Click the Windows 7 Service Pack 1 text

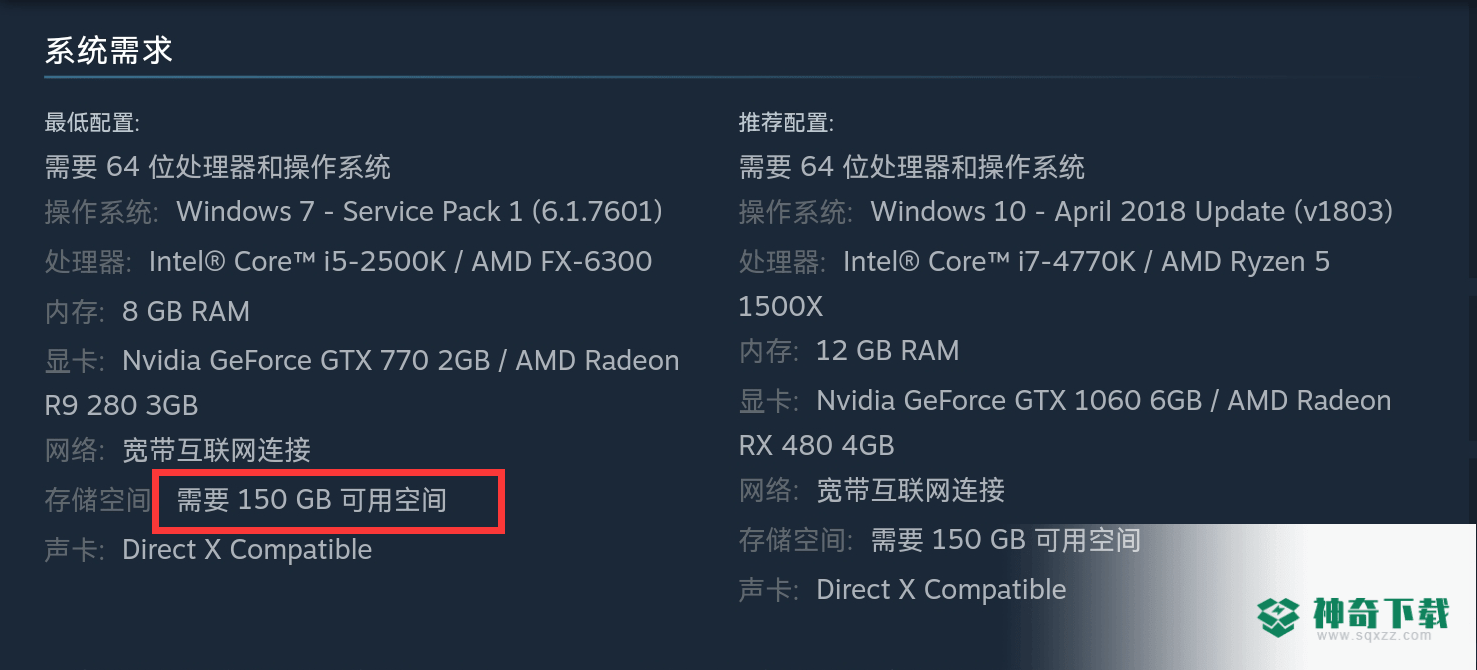420,212
